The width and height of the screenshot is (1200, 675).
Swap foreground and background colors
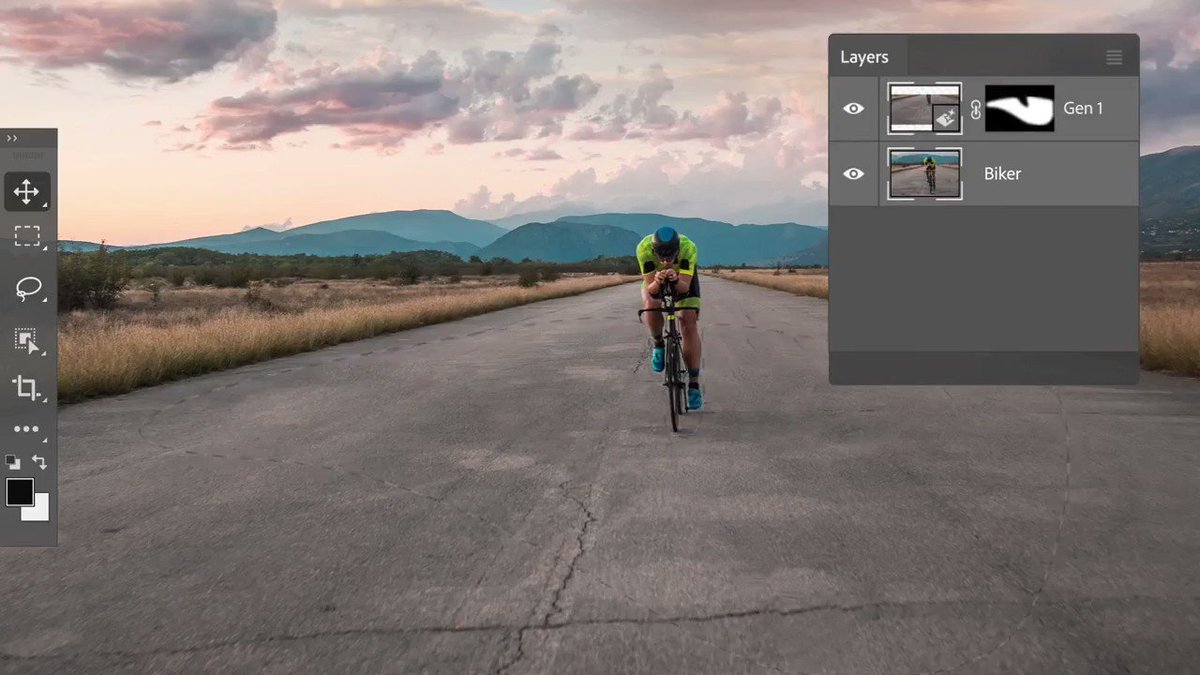[40, 461]
